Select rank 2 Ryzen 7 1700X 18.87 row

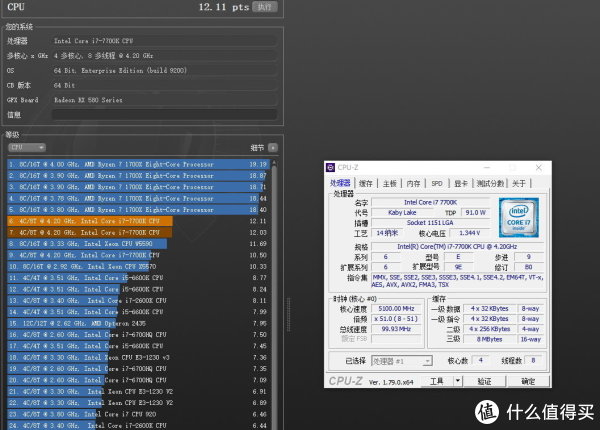(x=139, y=176)
